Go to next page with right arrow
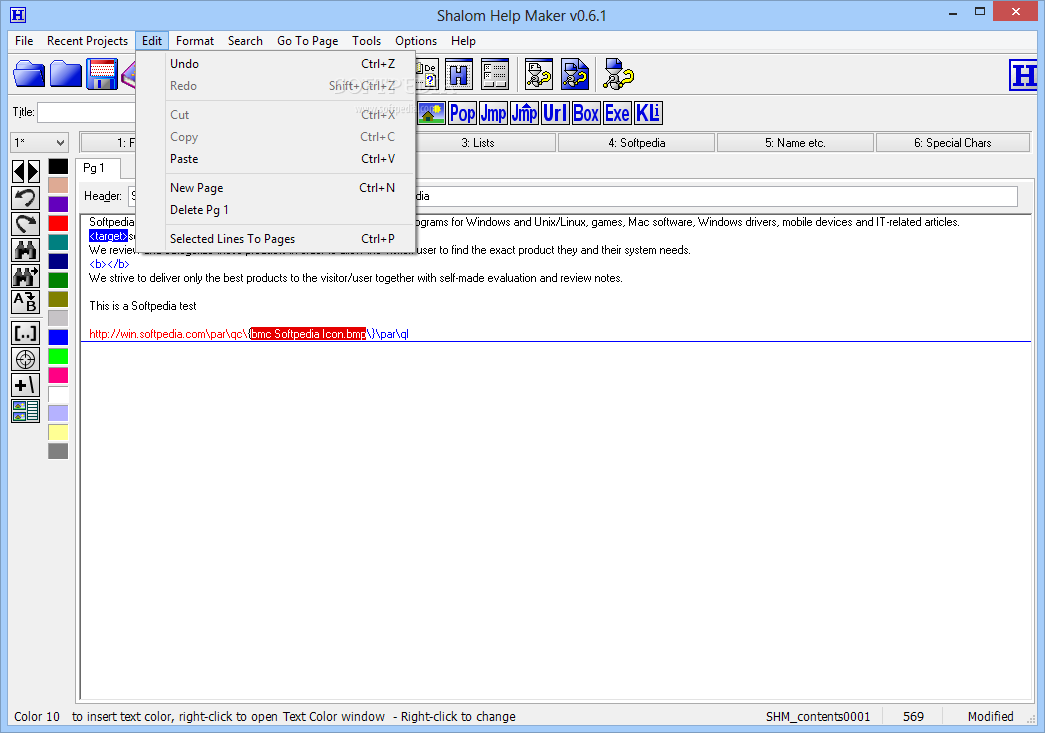Screen dimensions: 1045x733 (33, 172)
